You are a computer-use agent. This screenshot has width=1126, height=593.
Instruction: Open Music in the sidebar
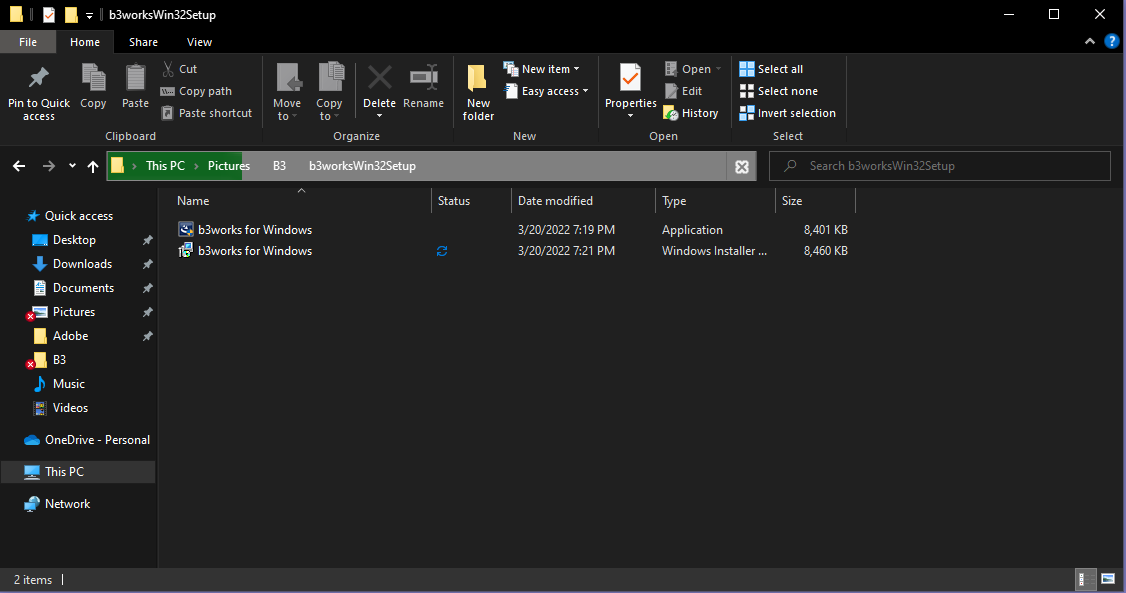point(69,384)
